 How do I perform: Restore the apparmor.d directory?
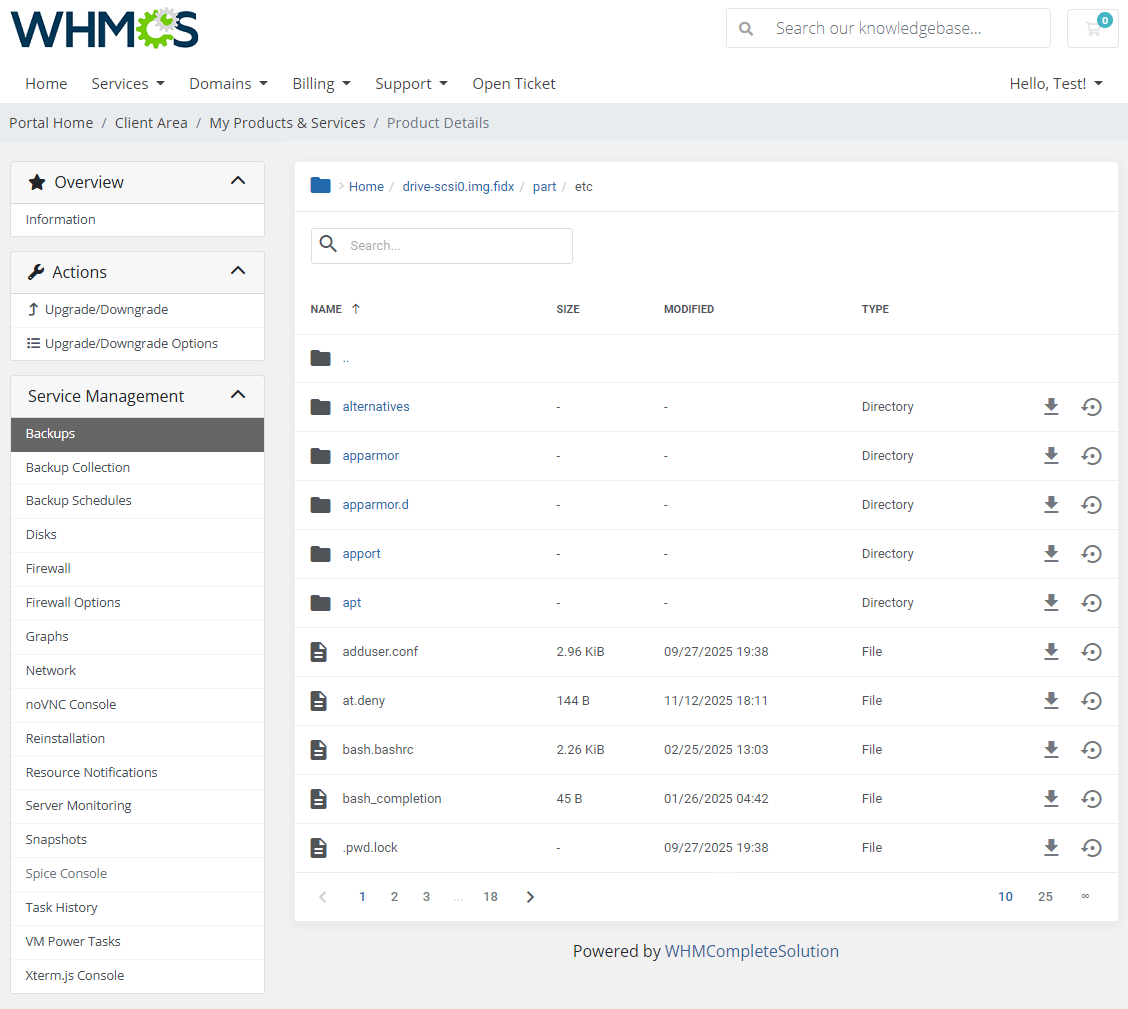pos(1091,504)
